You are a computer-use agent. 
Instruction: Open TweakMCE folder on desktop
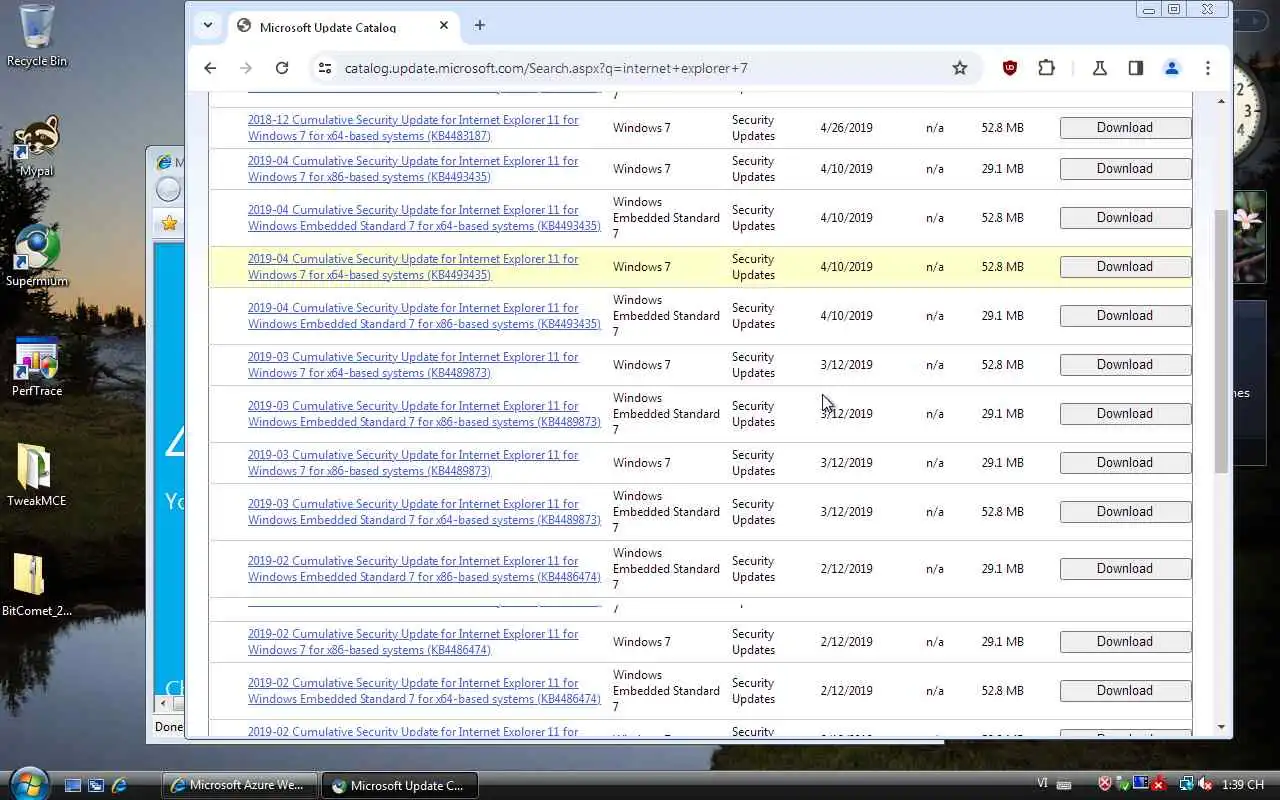click(x=37, y=476)
